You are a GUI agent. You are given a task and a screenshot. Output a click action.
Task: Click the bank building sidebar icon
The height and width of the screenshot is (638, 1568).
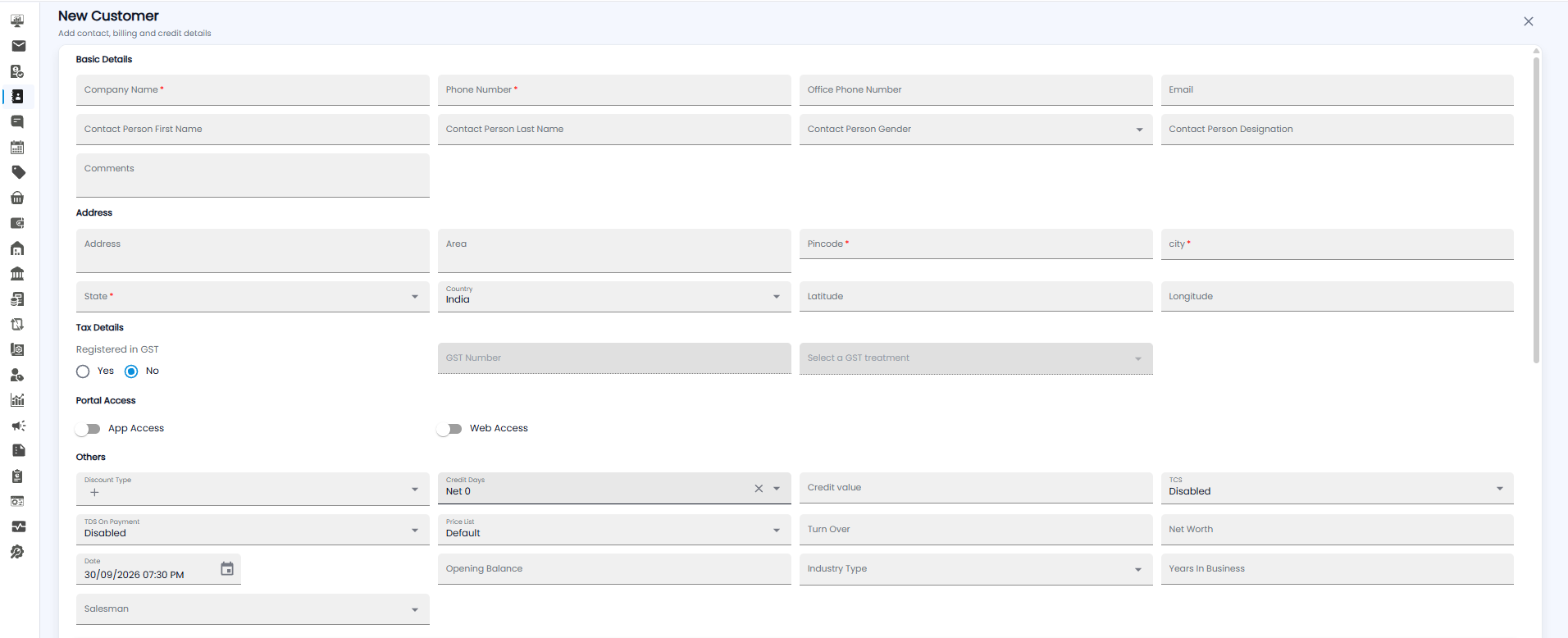(17, 274)
